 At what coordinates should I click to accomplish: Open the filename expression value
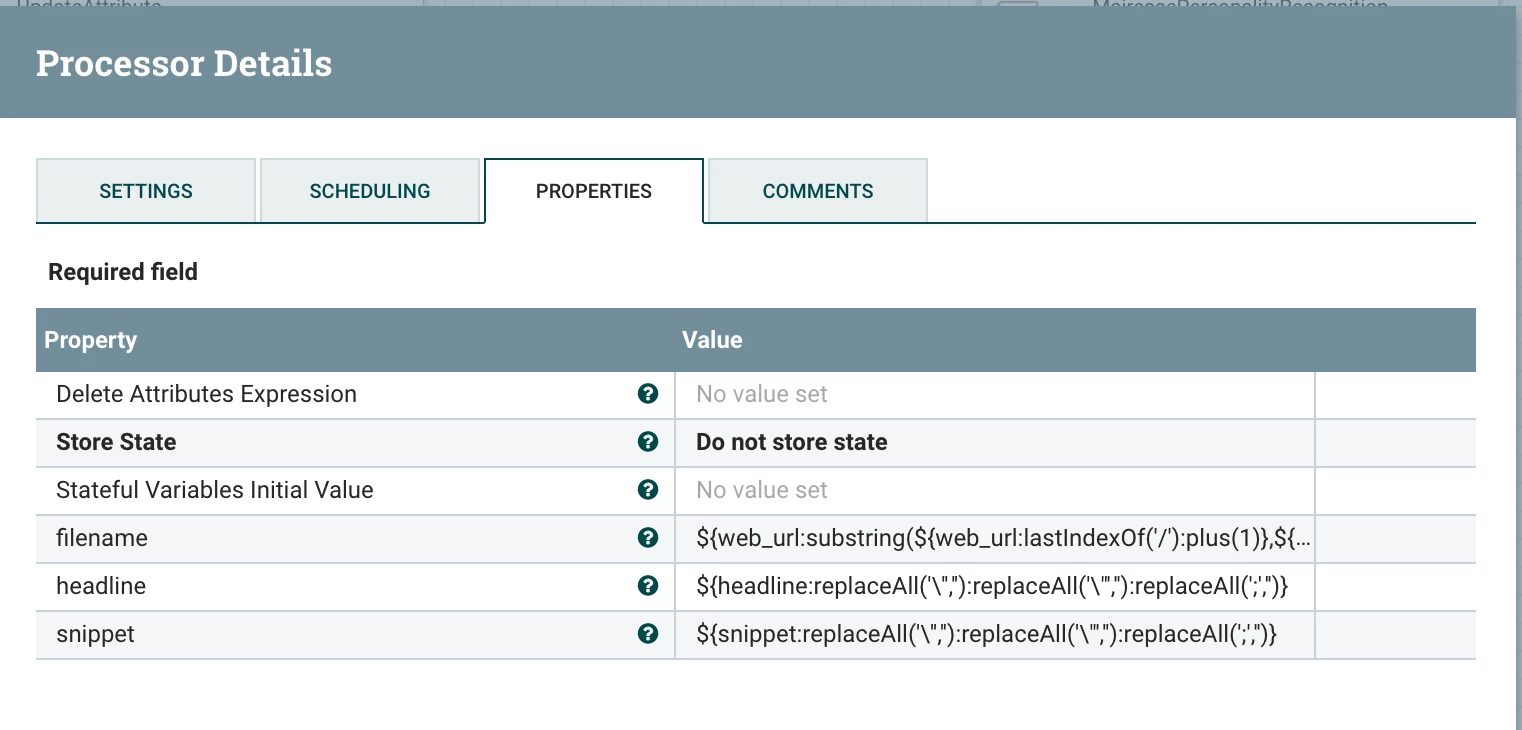pyautogui.click(x=995, y=538)
